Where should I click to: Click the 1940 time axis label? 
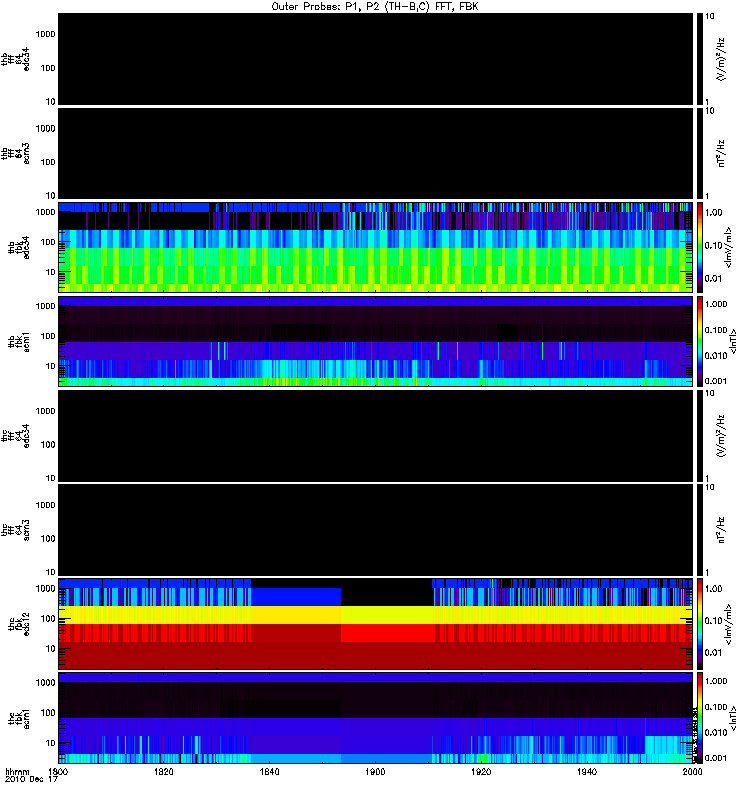click(x=587, y=772)
